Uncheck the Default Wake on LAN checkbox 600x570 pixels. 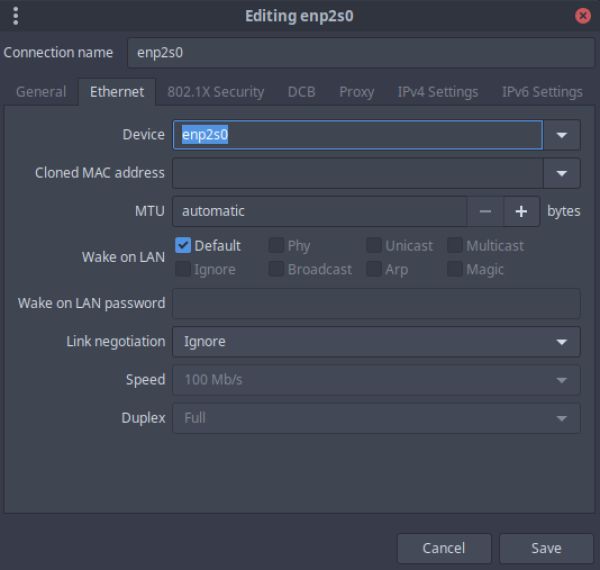pos(183,245)
